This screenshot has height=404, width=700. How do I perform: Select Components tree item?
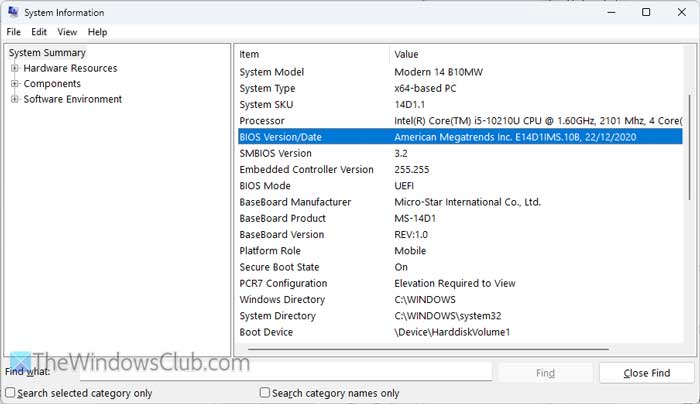click(x=52, y=83)
